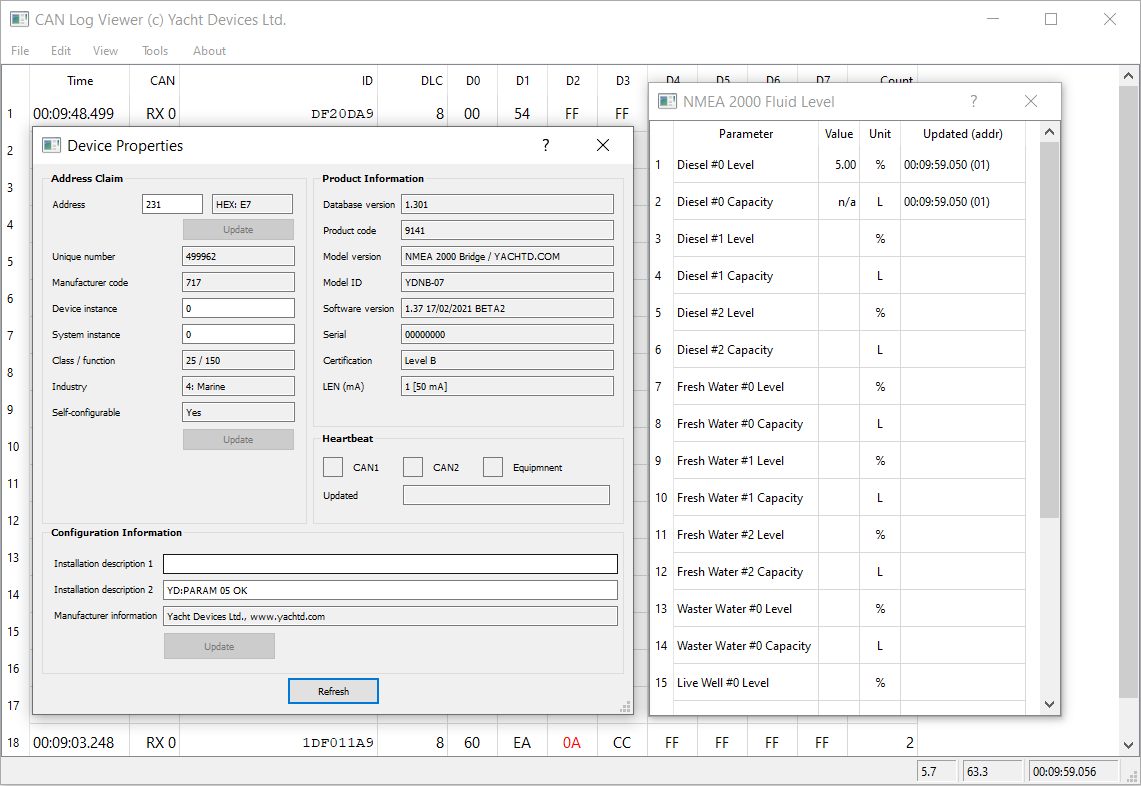Click the Installation description 1 input field

tap(390, 564)
